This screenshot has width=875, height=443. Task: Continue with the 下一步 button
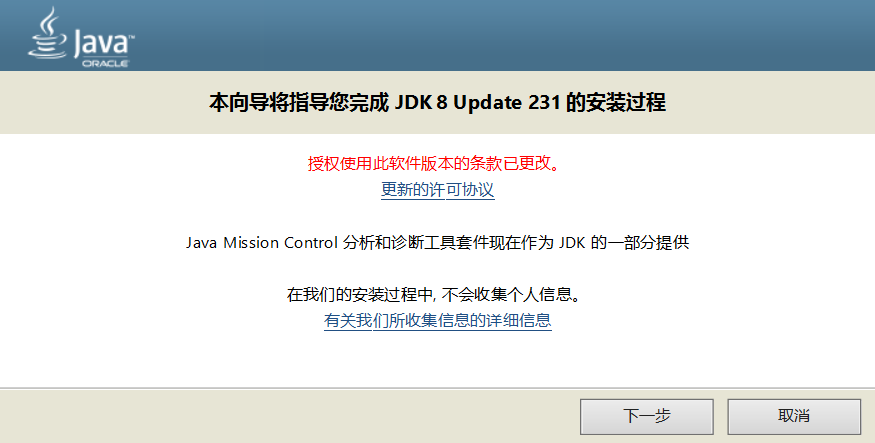tap(647, 416)
